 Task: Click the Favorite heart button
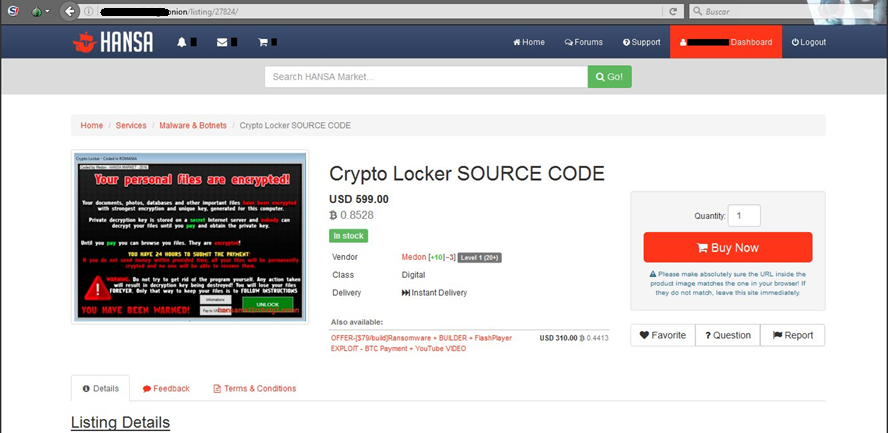click(663, 335)
